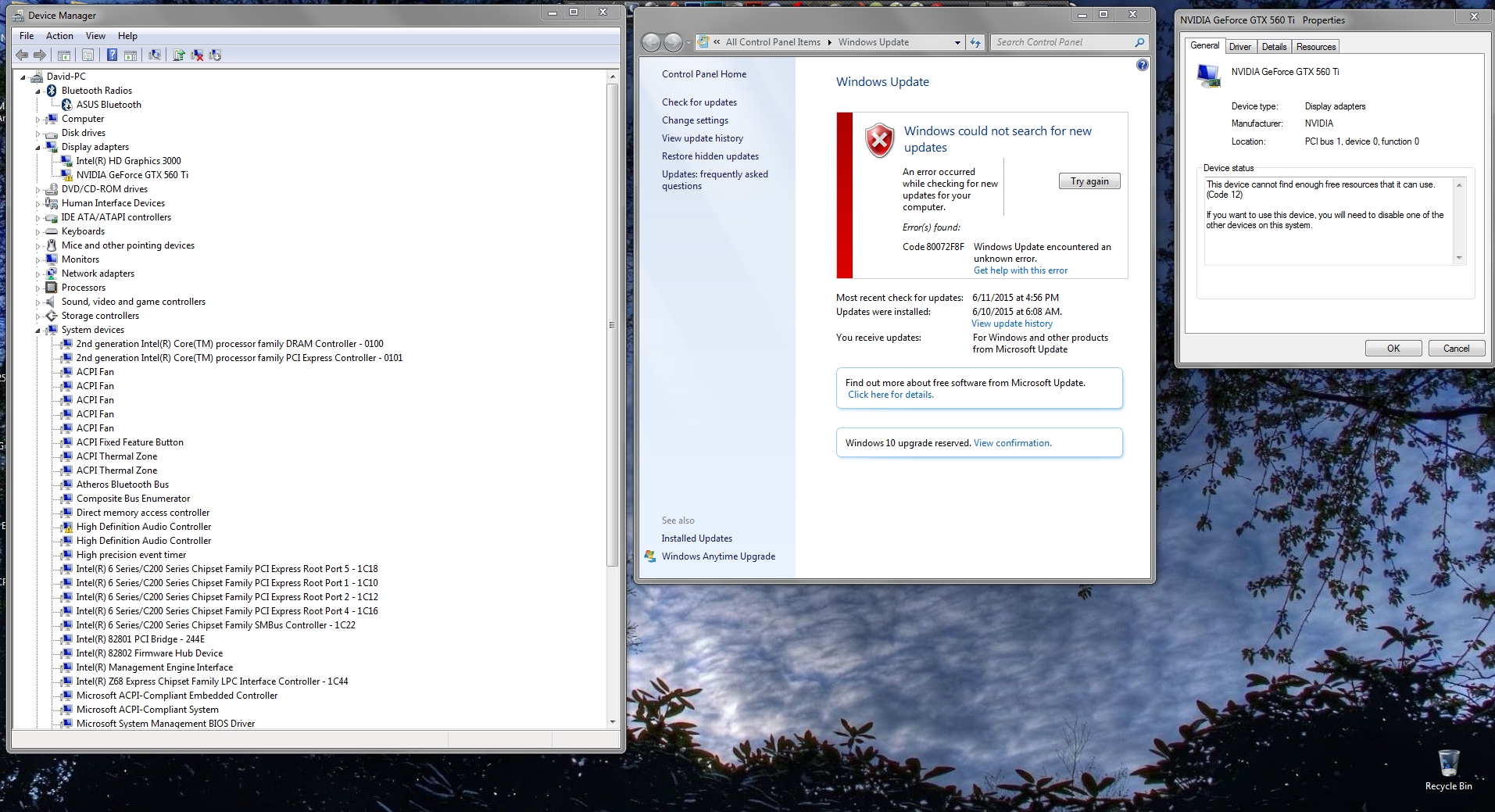Click the Control Panel forward navigation button
The image size is (1495, 812).
click(673, 42)
